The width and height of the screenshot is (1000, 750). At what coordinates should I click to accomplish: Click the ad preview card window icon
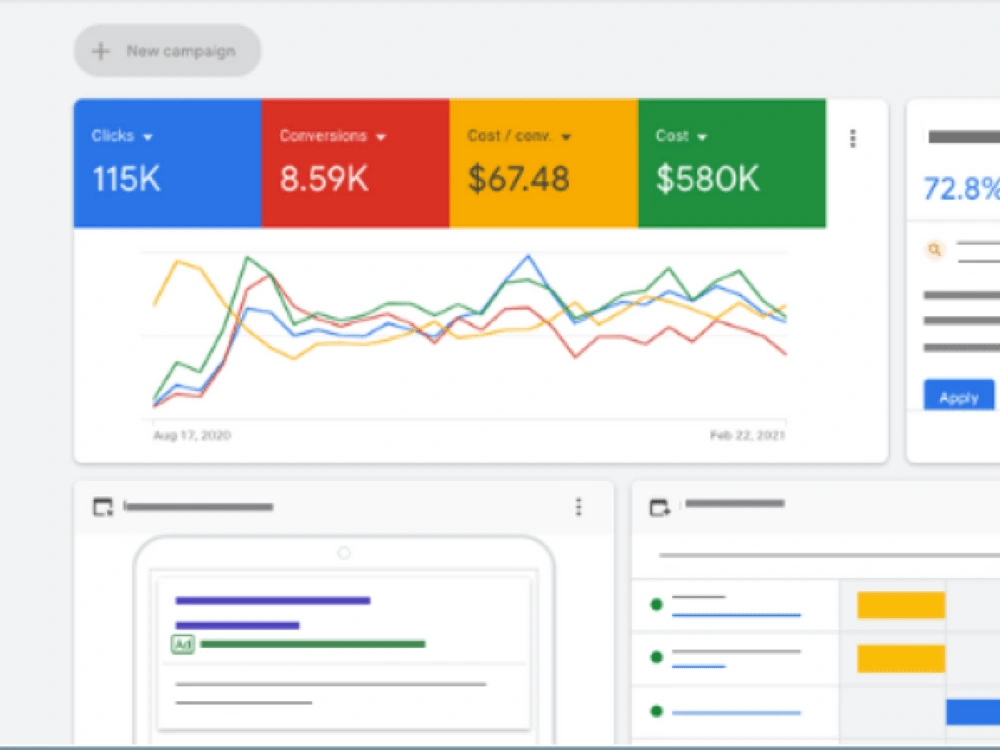tap(103, 507)
